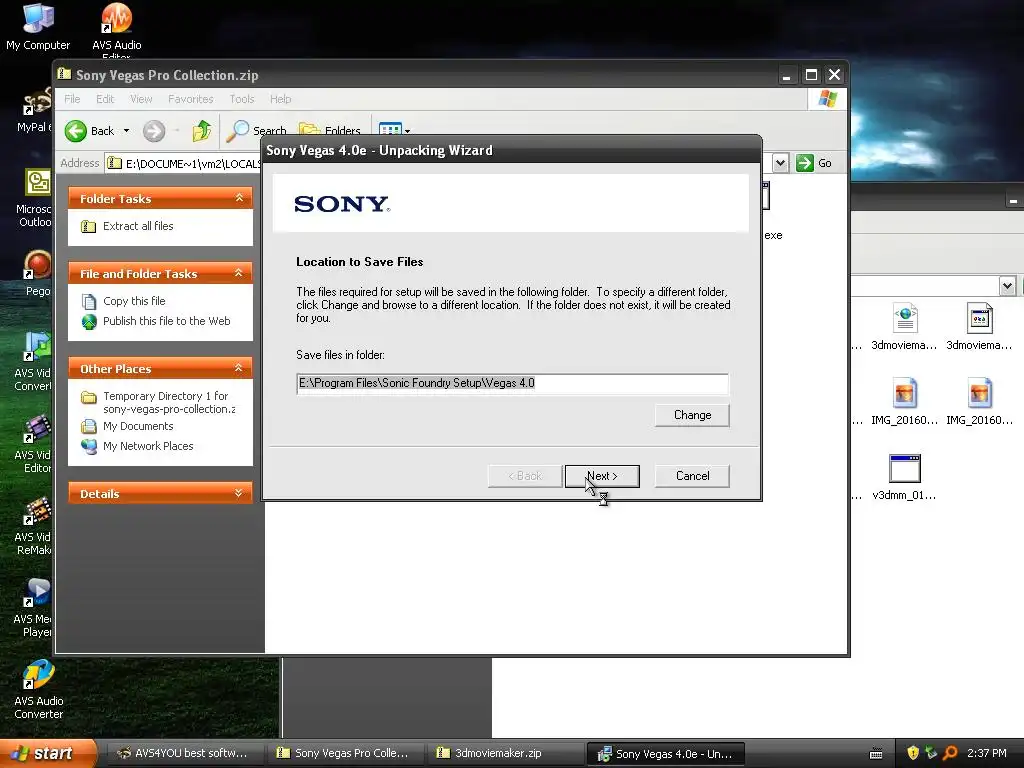The width and height of the screenshot is (1024, 768).
Task: Open the address bar dropdown
Action: click(x=780, y=163)
